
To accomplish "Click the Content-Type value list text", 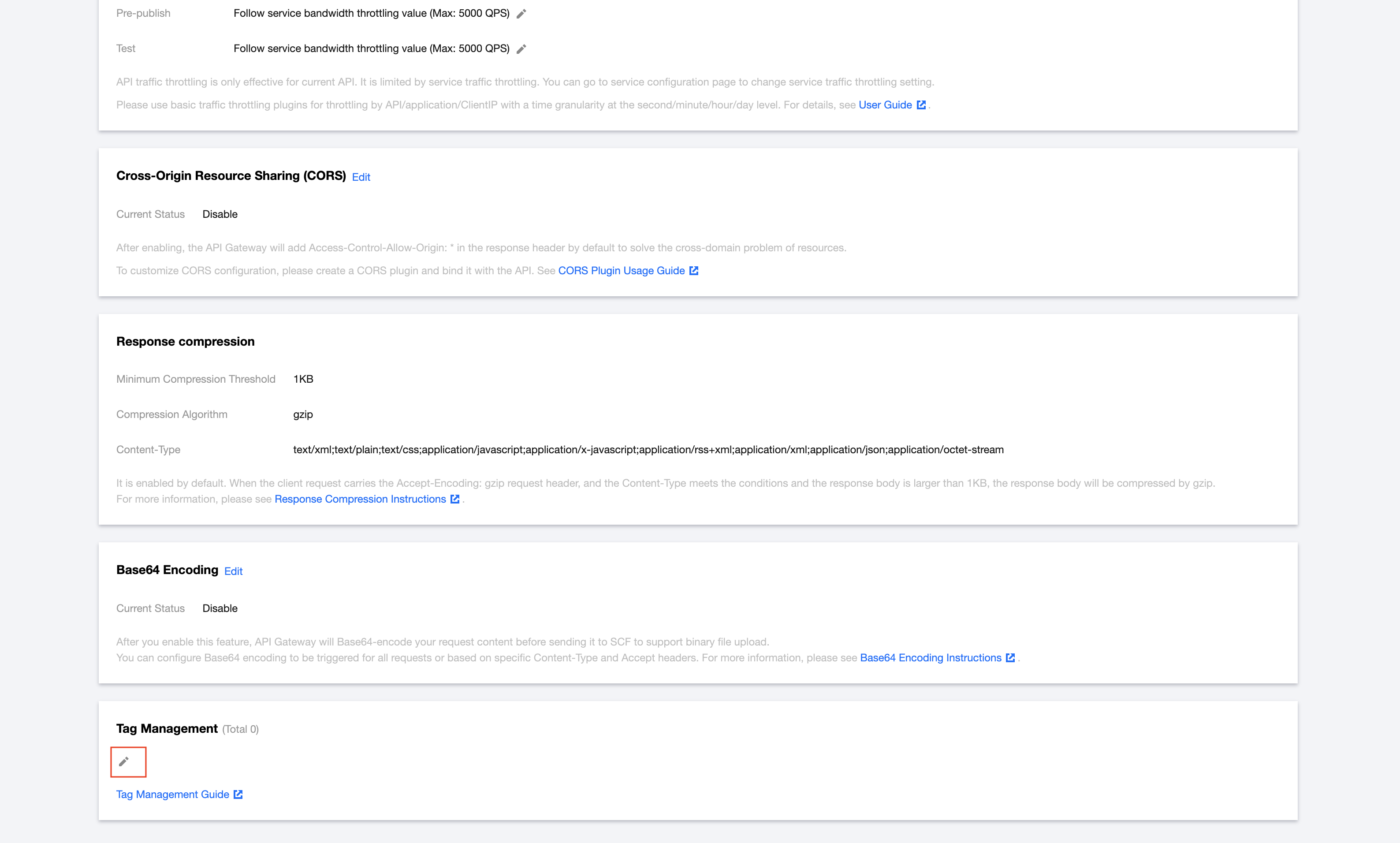I will coord(648,450).
